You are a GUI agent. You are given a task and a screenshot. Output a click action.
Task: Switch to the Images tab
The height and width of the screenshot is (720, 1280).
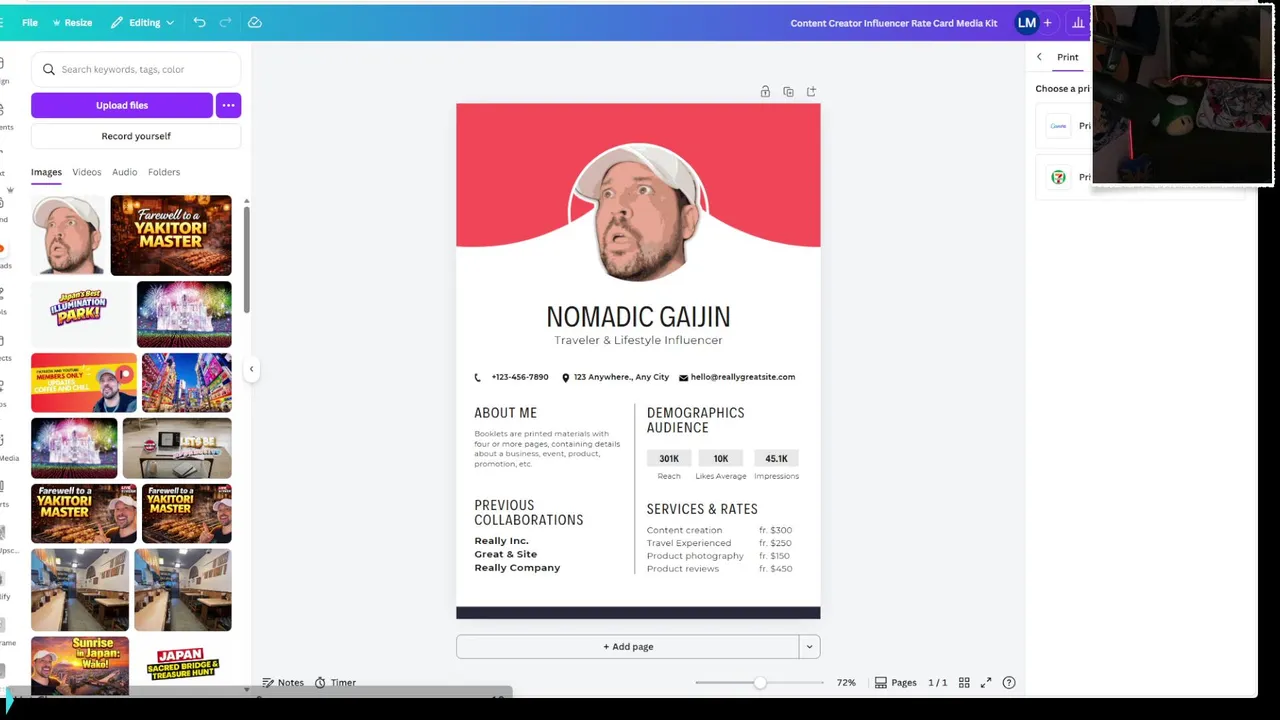[46, 172]
